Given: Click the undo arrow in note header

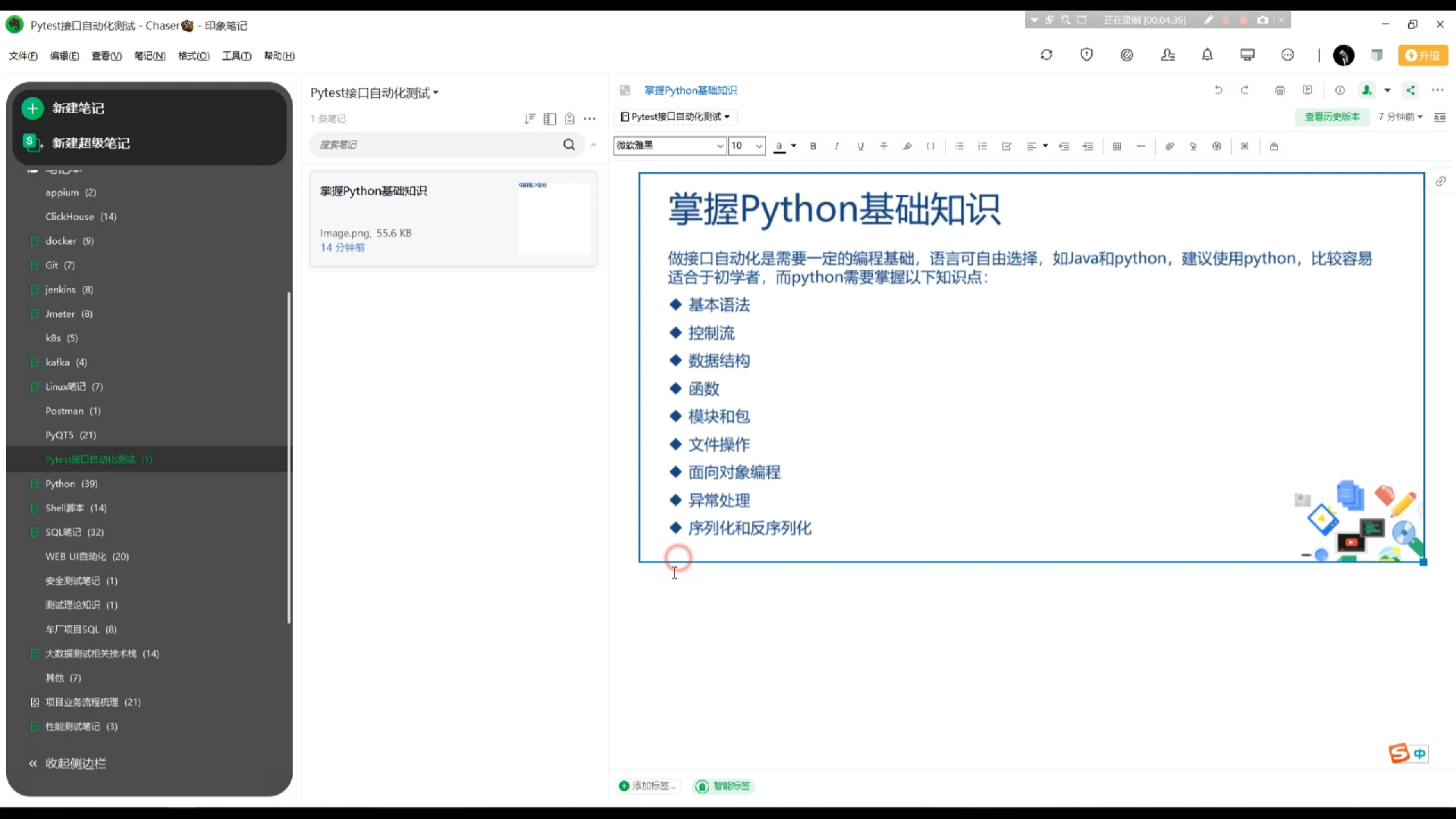Looking at the screenshot, I should (1219, 90).
